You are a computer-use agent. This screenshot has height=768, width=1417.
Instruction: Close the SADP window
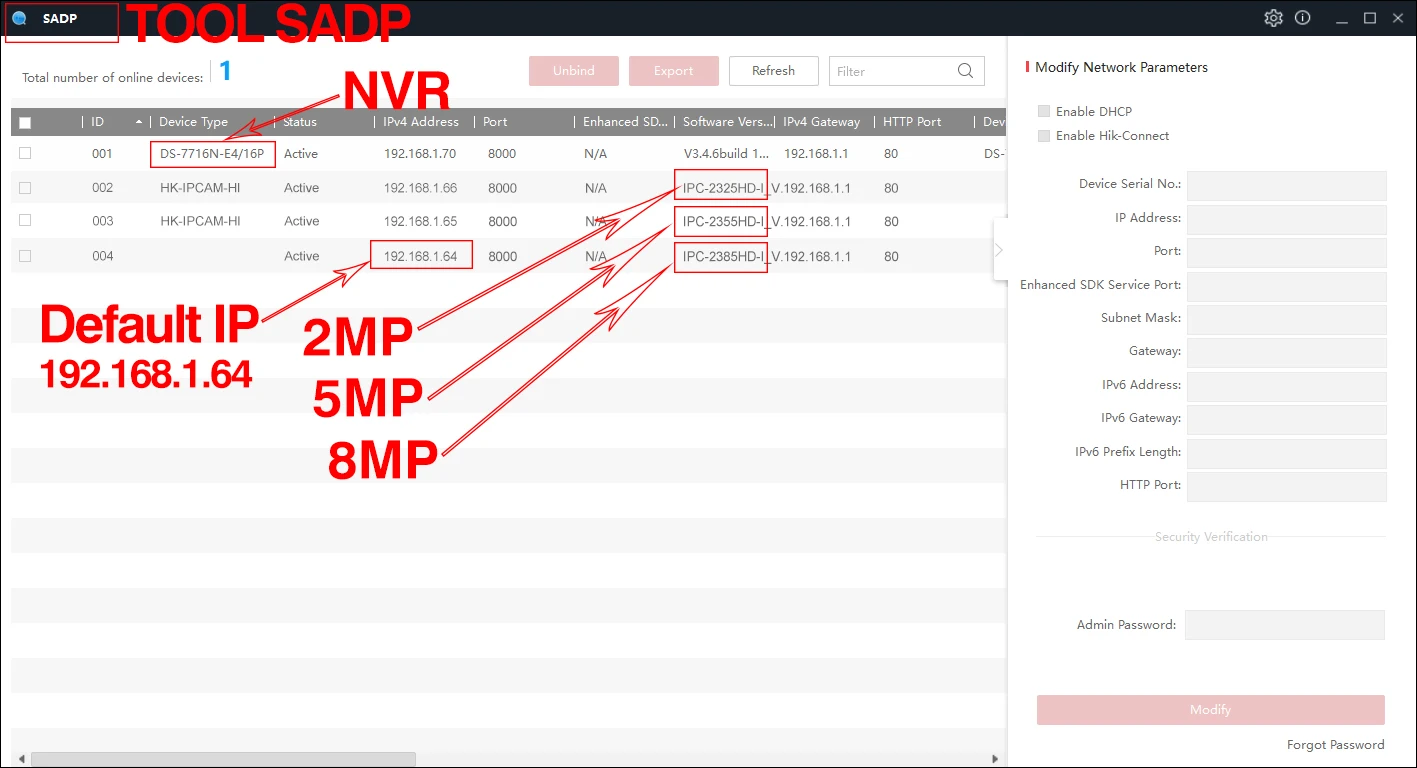(1398, 18)
